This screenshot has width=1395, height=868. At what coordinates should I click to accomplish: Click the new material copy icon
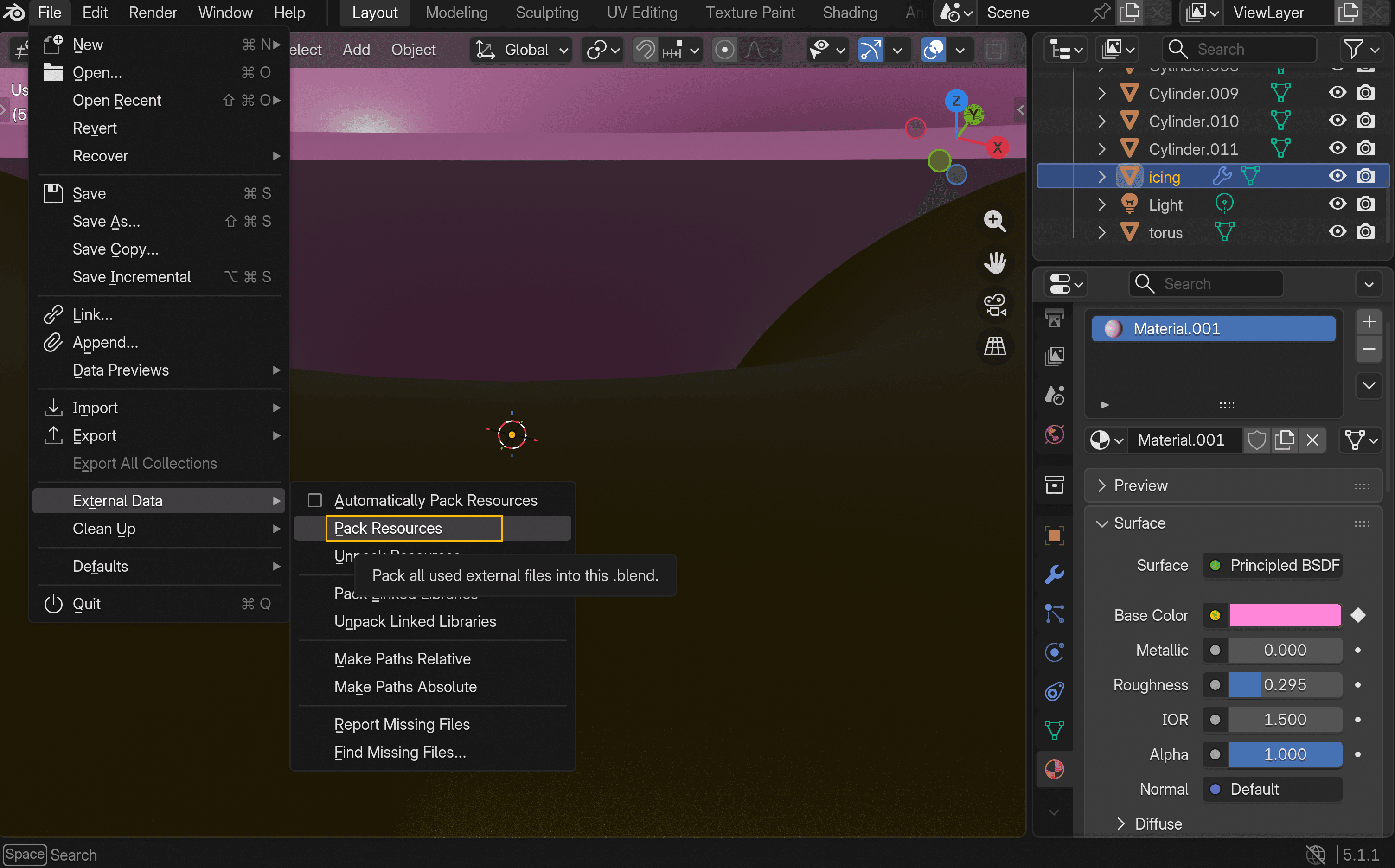coord(1284,440)
